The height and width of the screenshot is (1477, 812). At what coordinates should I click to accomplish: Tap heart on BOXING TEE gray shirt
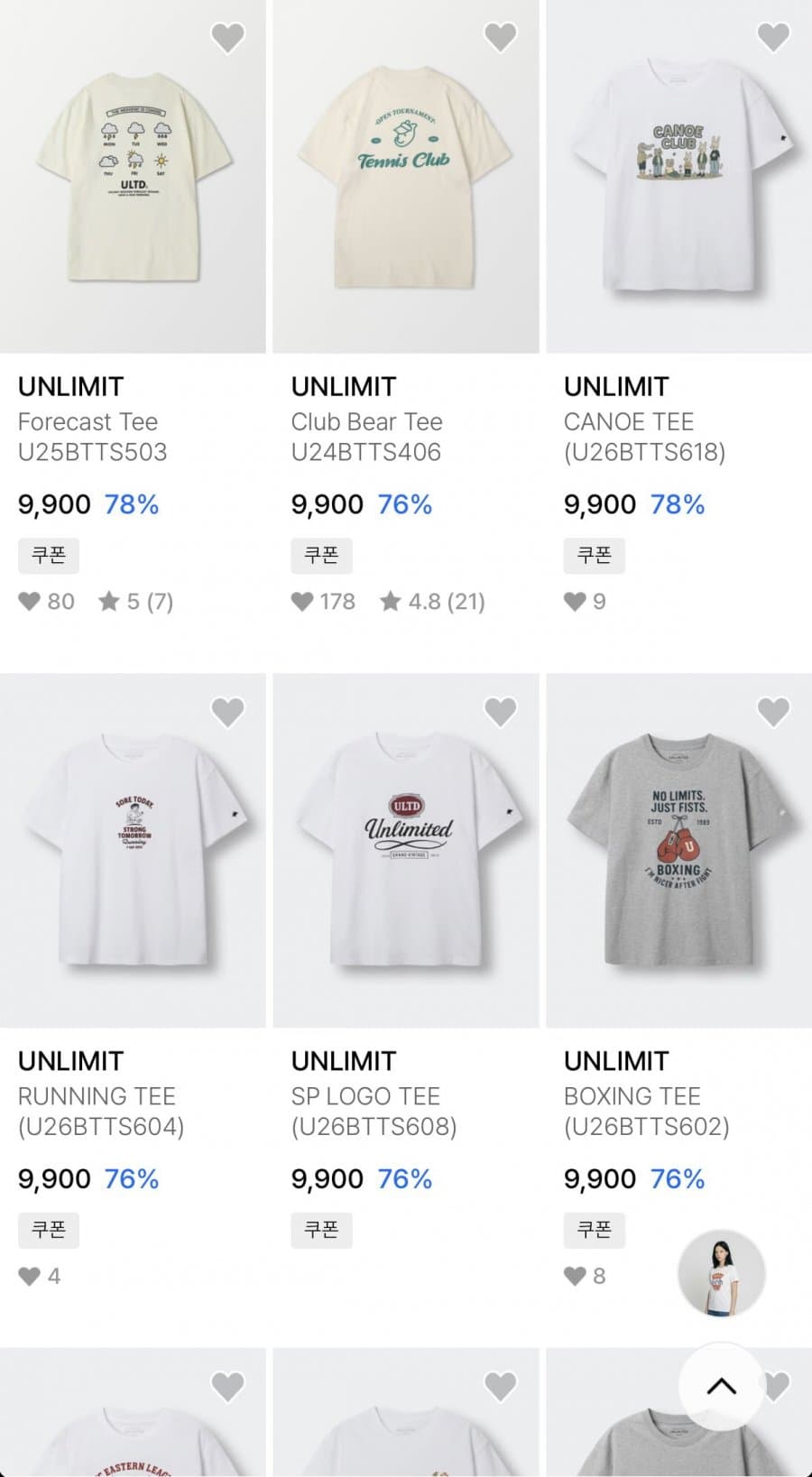click(773, 712)
